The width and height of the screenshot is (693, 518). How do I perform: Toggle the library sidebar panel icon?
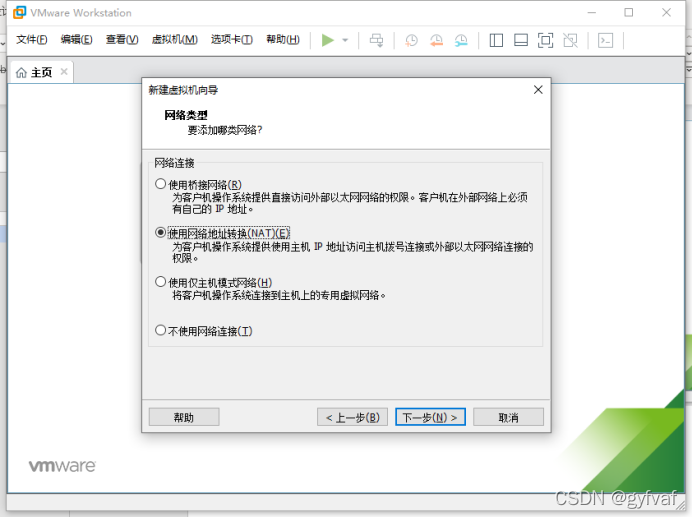pyautogui.click(x=496, y=40)
